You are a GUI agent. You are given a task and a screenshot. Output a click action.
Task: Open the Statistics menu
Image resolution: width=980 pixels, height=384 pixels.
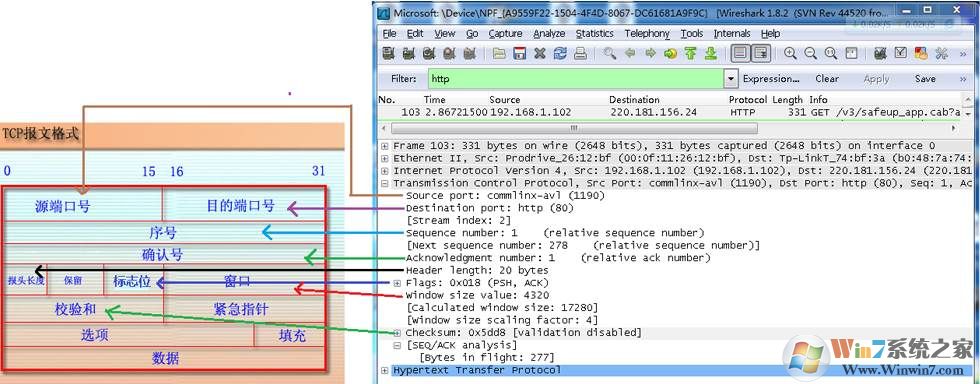pyautogui.click(x=594, y=34)
